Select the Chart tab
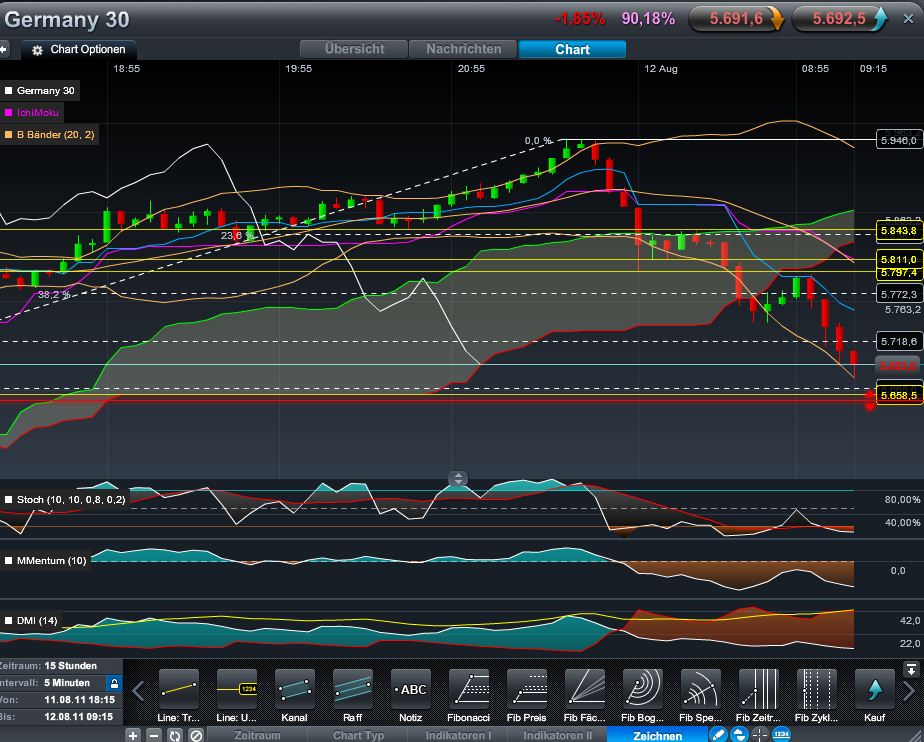The width and height of the screenshot is (924, 742). [572, 49]
